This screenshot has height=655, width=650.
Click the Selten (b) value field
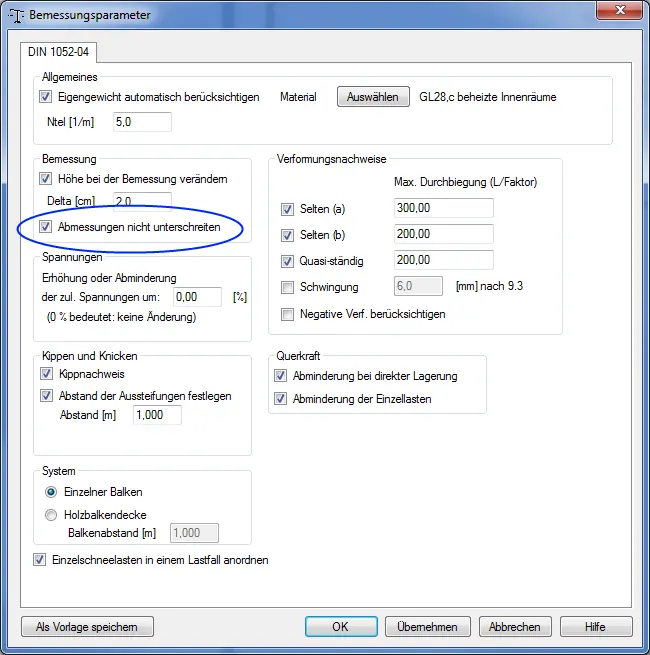444,234
